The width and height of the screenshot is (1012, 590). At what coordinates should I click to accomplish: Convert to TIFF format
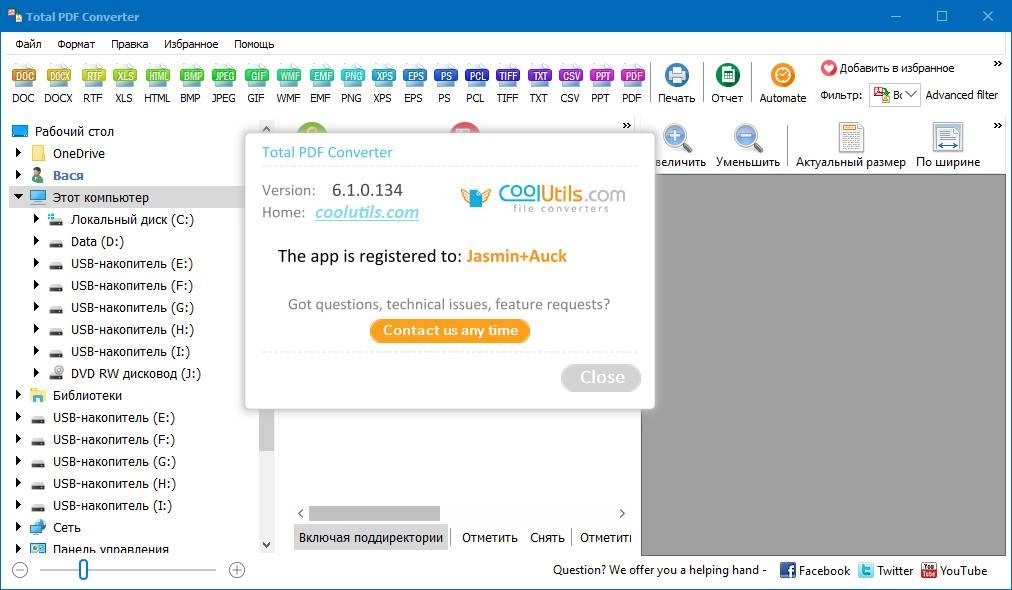(x=507, y=85)
